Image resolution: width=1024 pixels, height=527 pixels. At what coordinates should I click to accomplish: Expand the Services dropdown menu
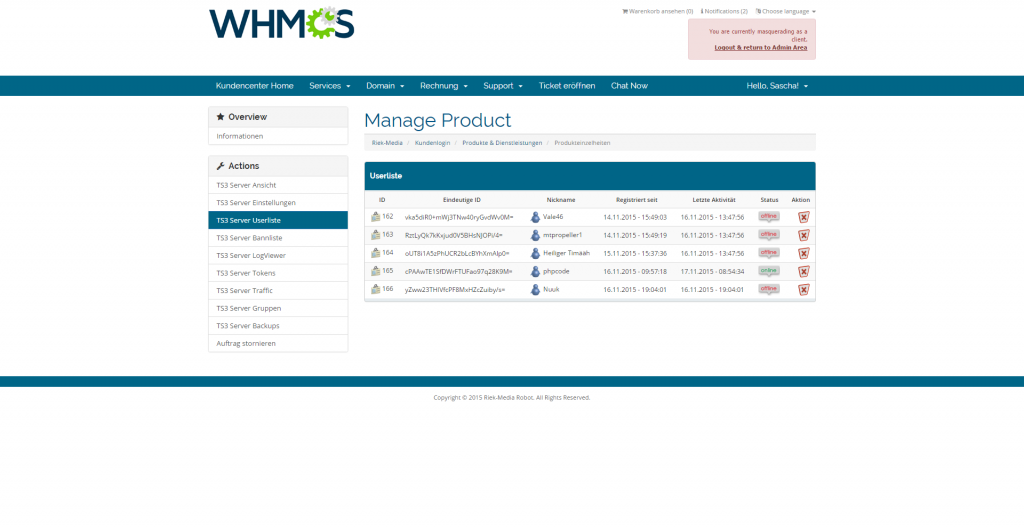[x=329, y=86]
